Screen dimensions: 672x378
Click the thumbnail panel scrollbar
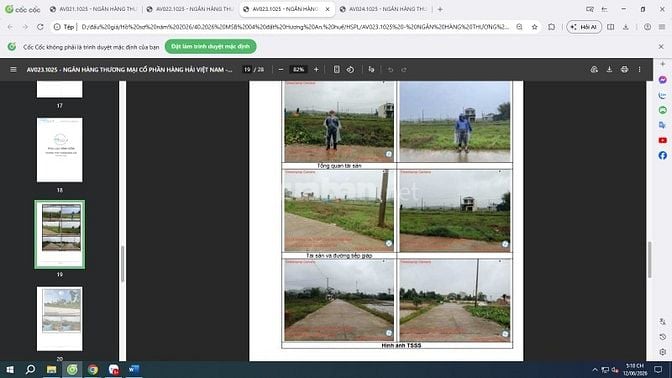pos(123,264)
